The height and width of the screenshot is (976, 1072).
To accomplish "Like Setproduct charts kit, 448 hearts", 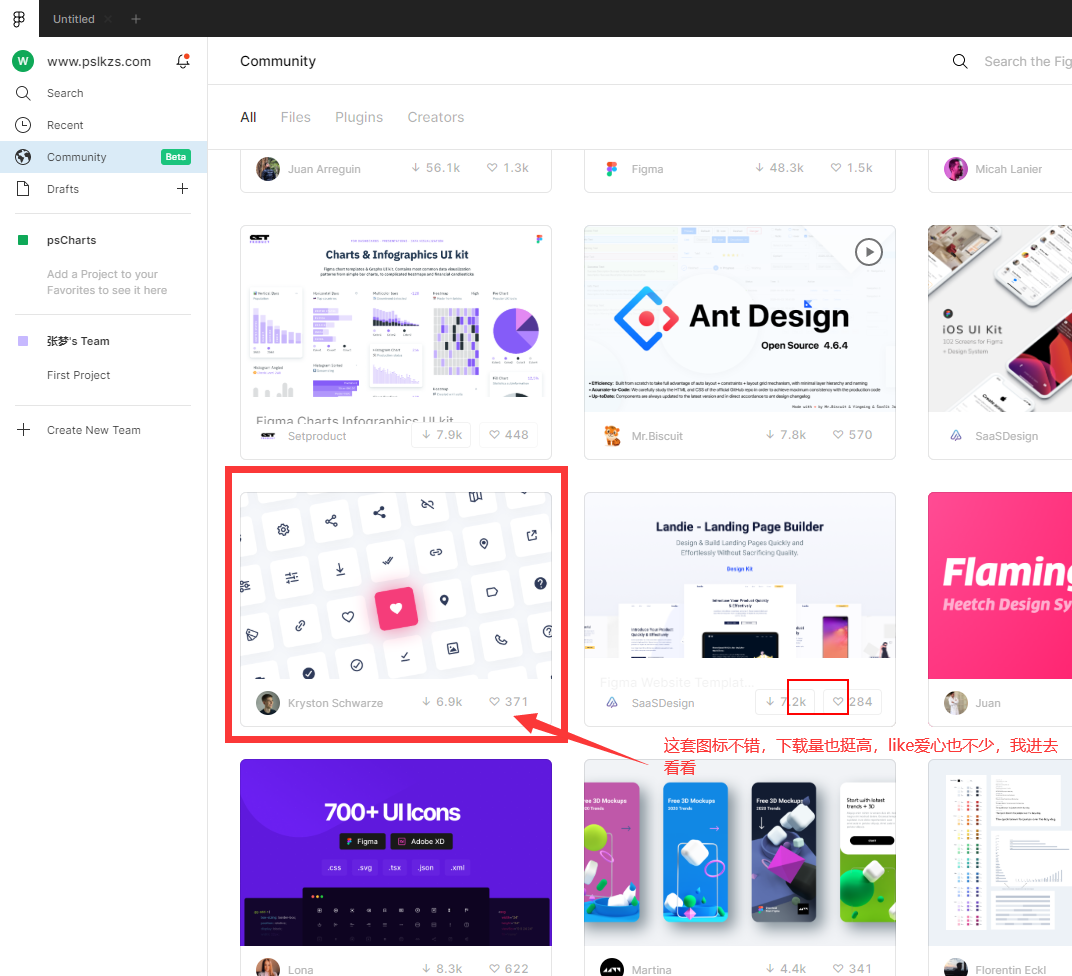I will pos(509,435).
